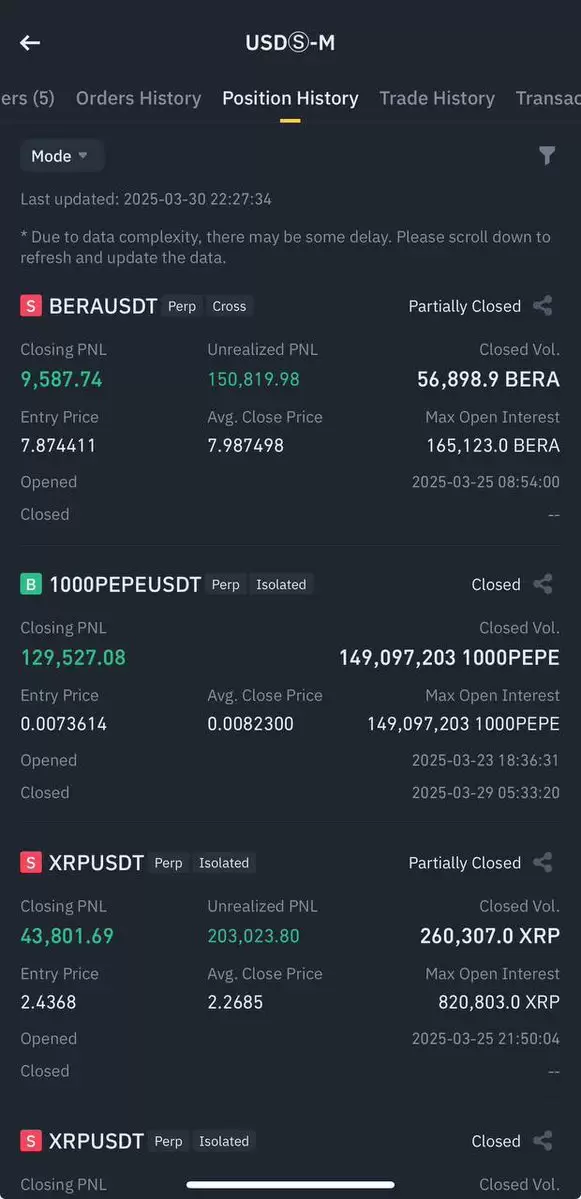Share the partially closed XRPUSDT position
Screen dimensions: 581x1199
point(543,863)
